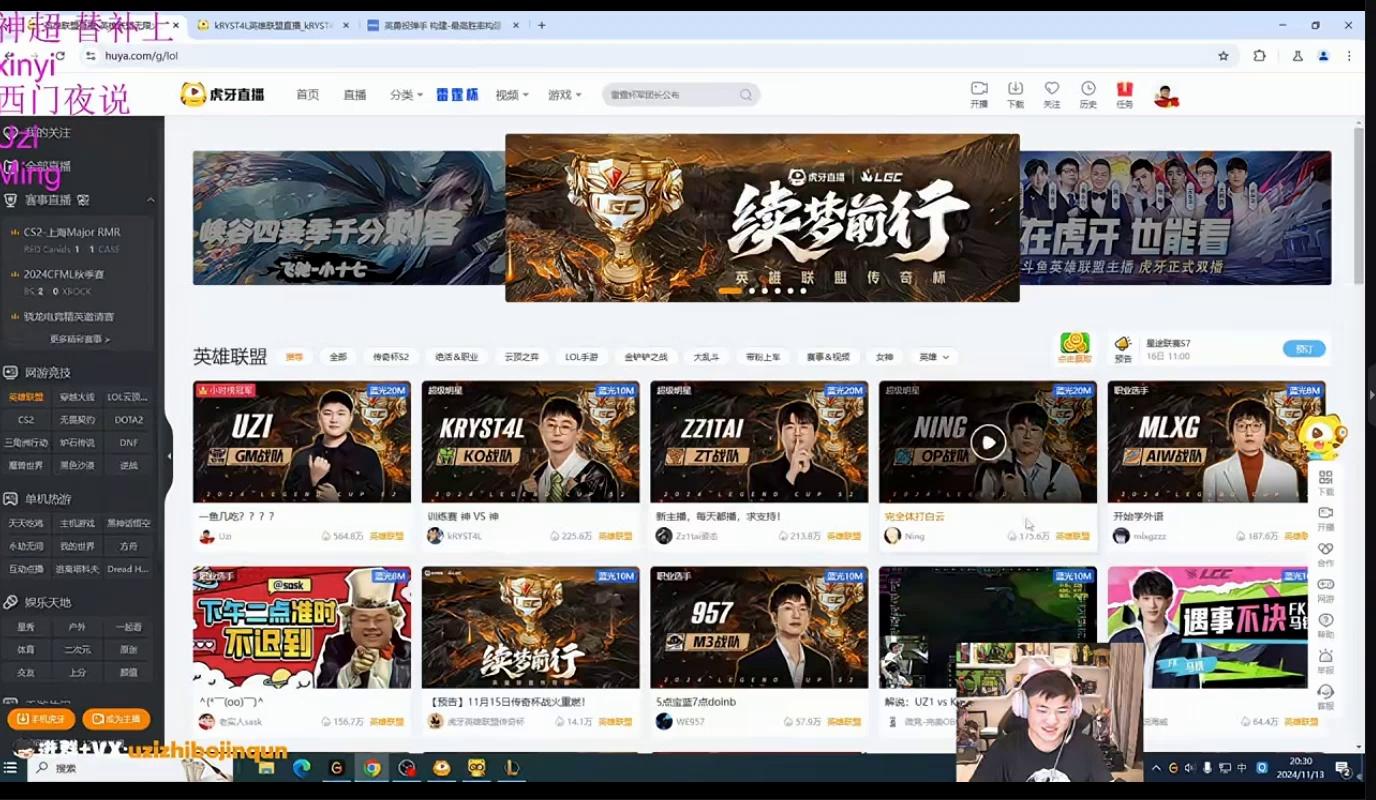Click the play button on Ning's stream
Viewport: 1376px width, 800px height.
988,442
